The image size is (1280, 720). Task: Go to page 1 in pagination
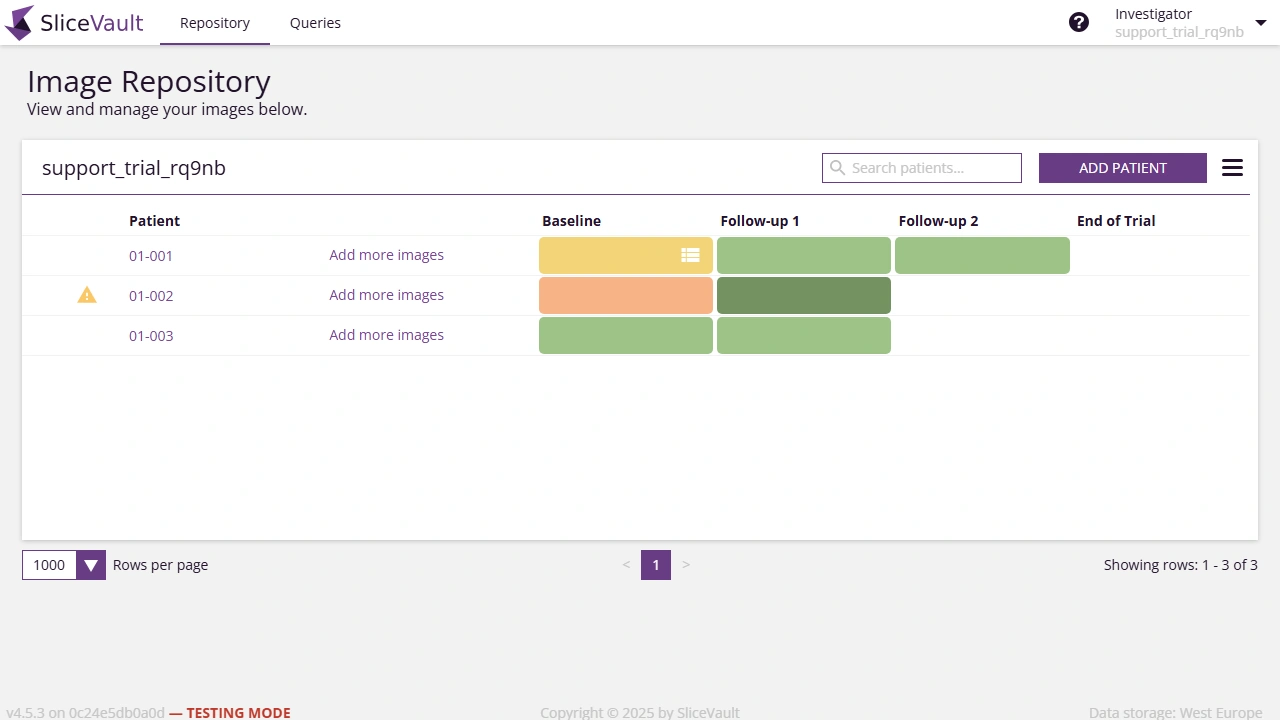(656, 565)
